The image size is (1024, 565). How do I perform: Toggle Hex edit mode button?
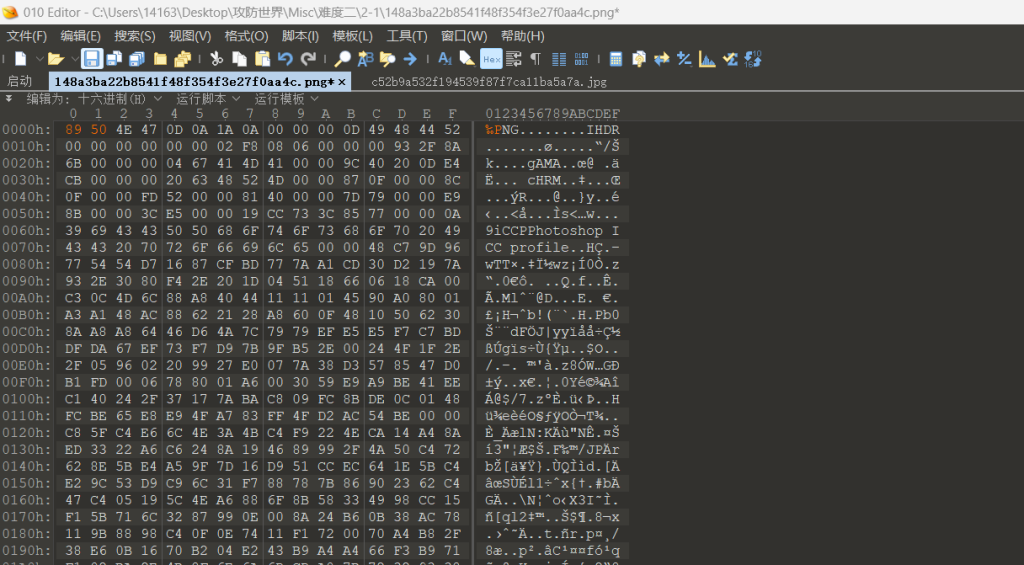pos(491,59)
